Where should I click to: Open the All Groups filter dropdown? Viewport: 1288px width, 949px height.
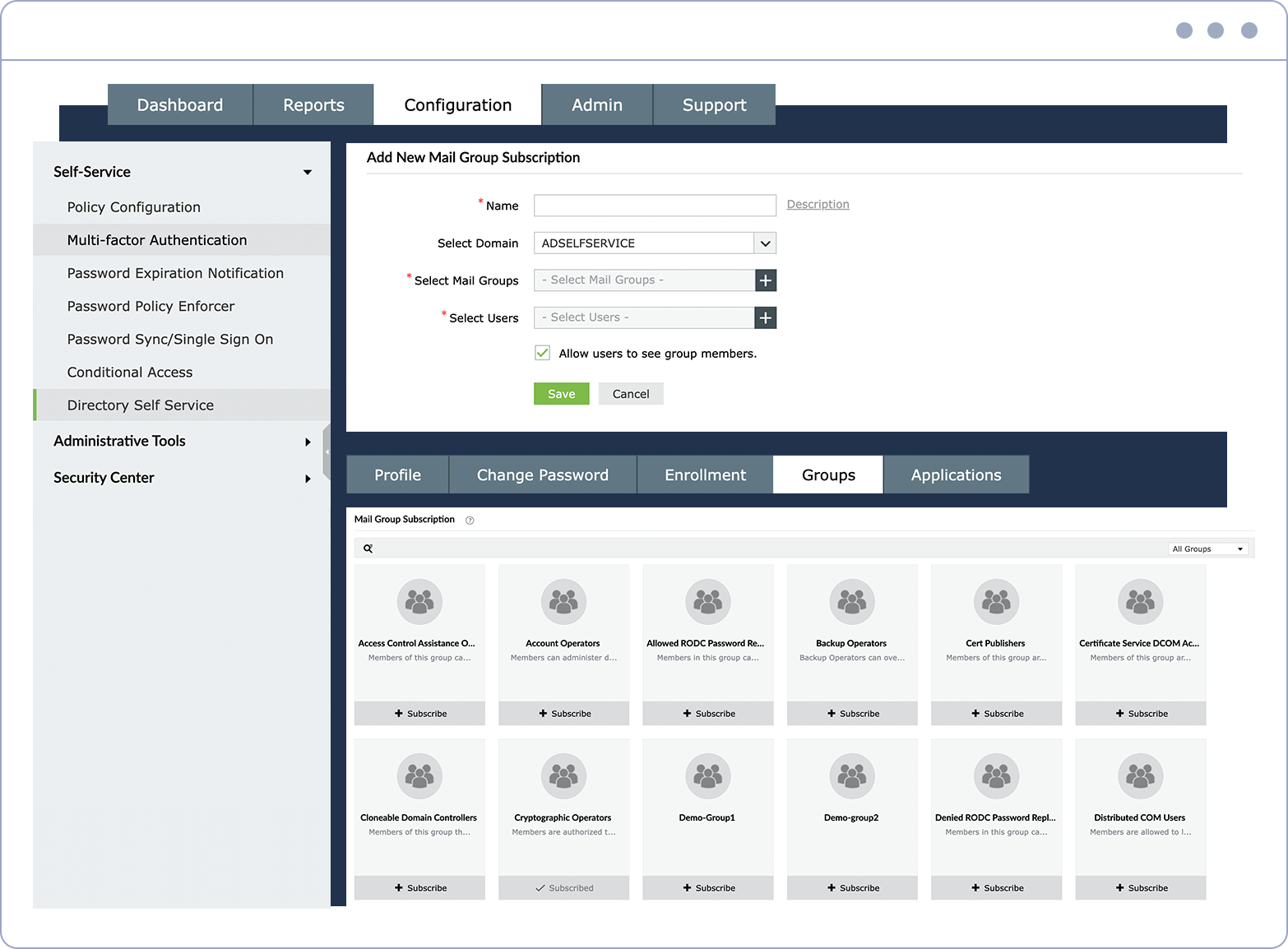click(x=1207, y=549)
